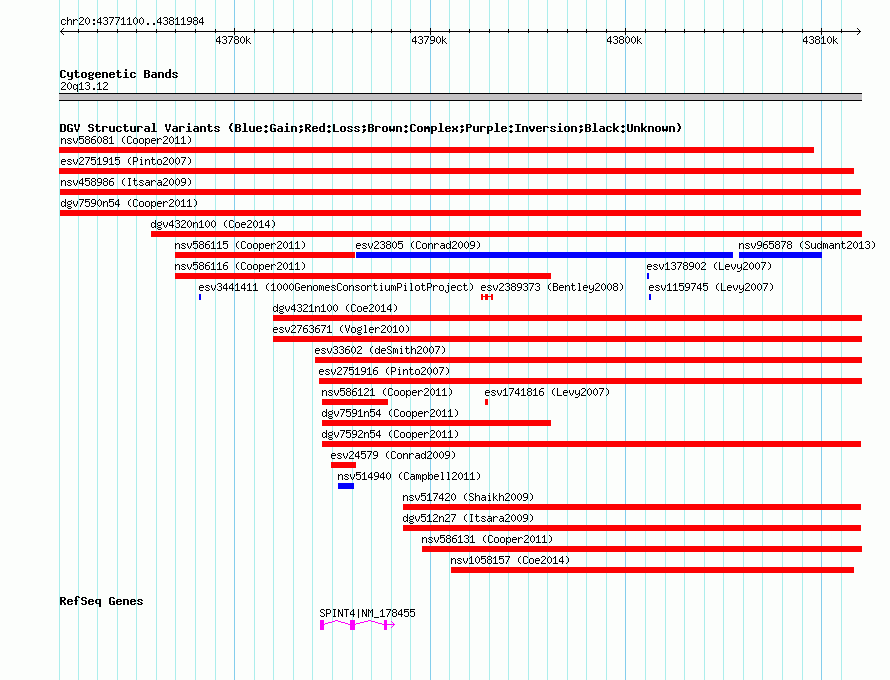Click the nsv965878 (Sudmant2013) label
The image size is (890, 680).
coord(807,245)
